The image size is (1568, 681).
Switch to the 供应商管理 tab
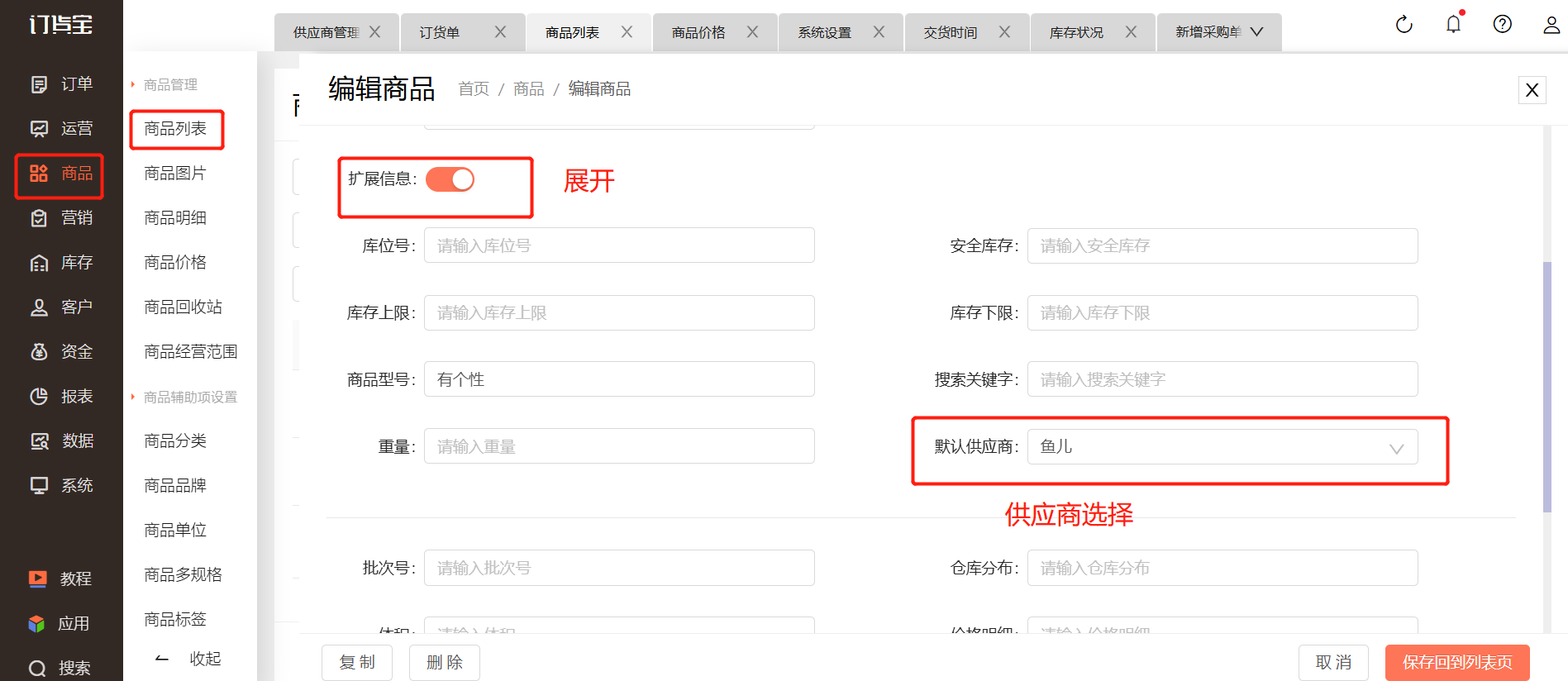[x=326, y=32]
